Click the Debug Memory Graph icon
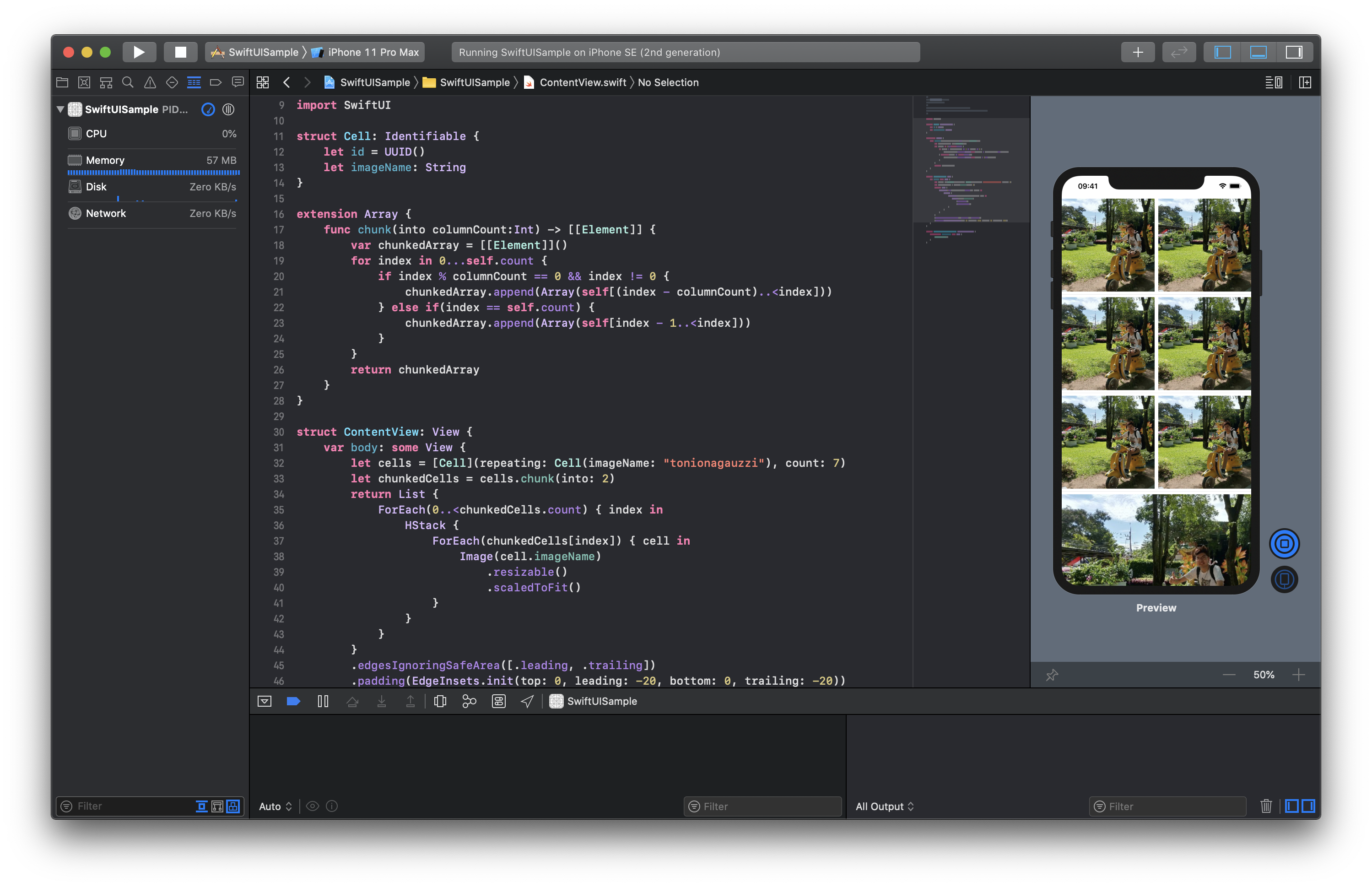Image resolution: width=1372 pixels, height=887 pixels. (469, 701)
